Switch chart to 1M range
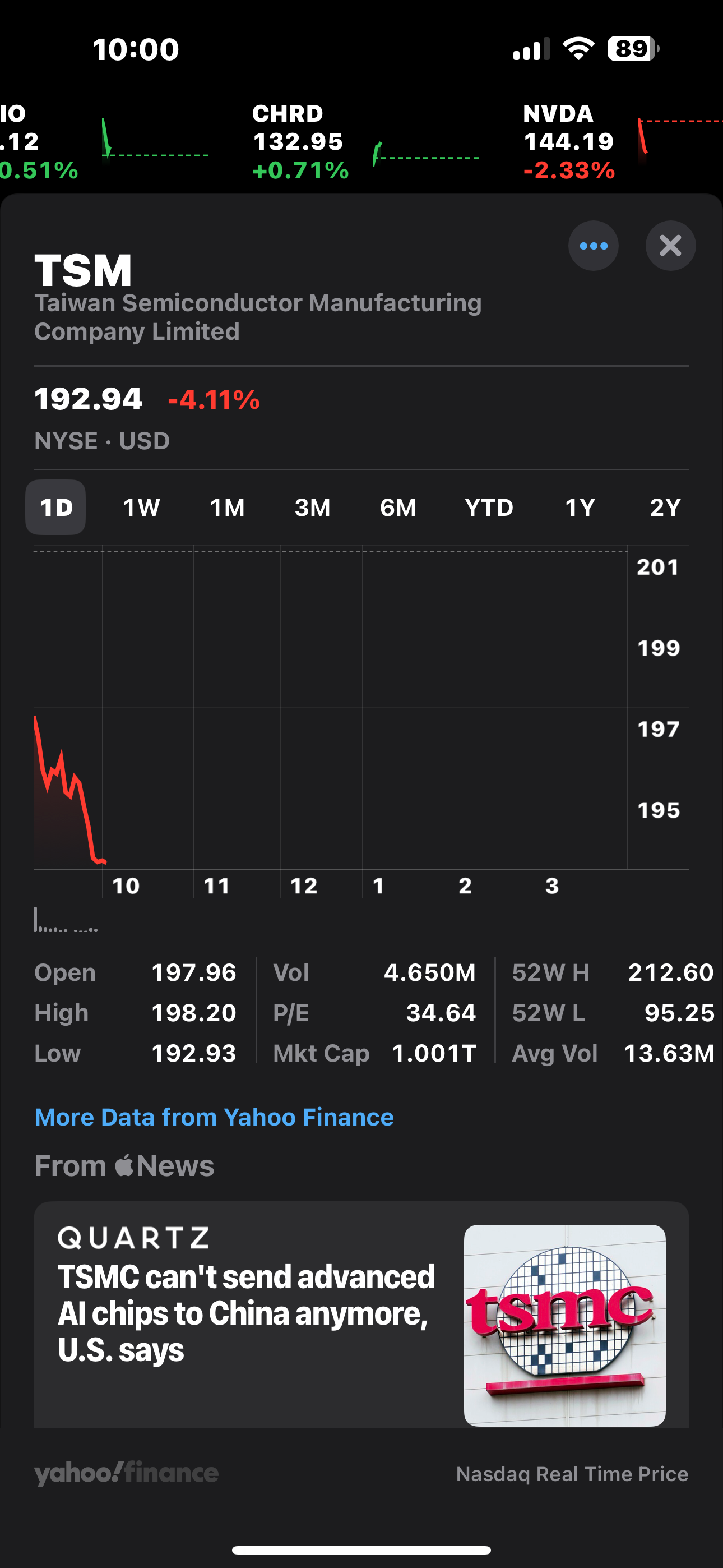723x1568 pixels. pos(227,508)
